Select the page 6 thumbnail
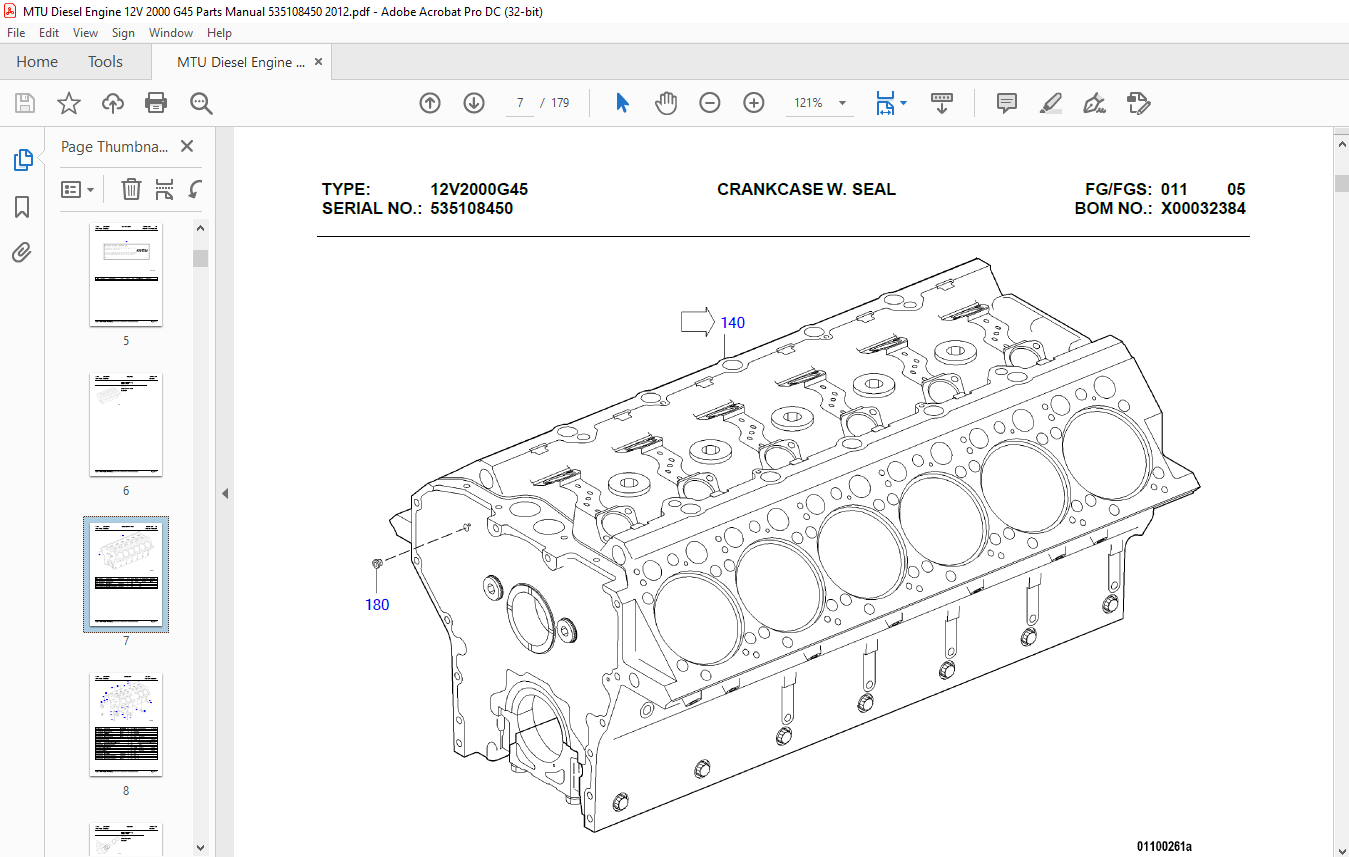This screenshot has width=1349, height=857. [x=126, y=425]
